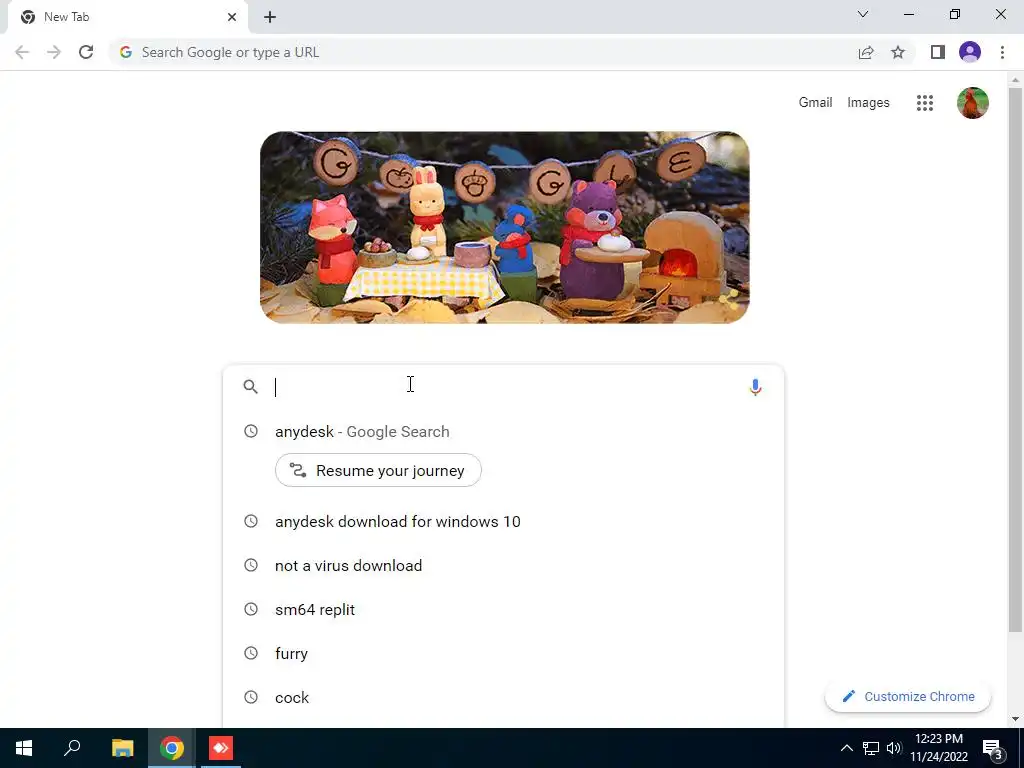Close the New Tab tab
This screenshot has width=1024, height=768.
click(x=232, y=17)
